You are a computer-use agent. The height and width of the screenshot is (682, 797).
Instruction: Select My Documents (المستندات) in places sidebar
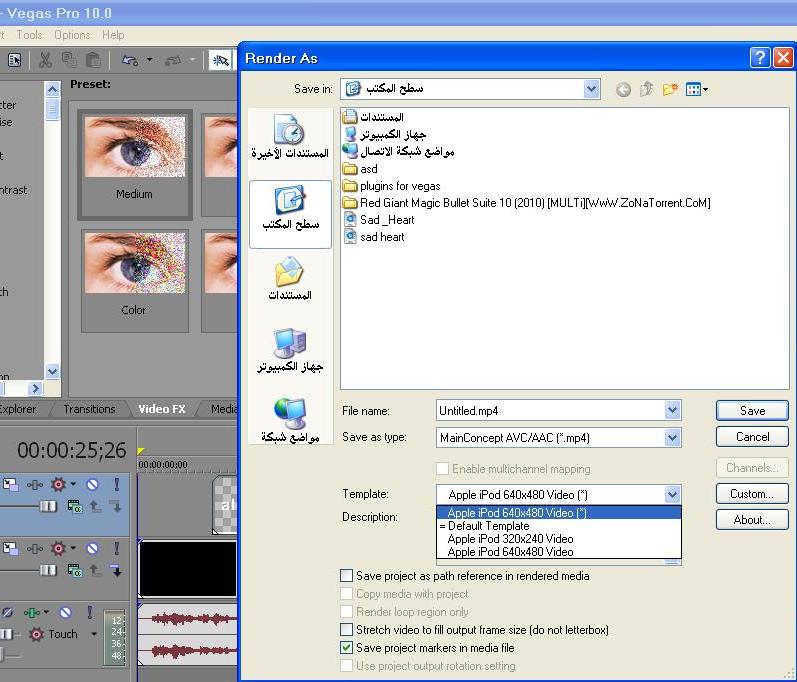[290, 278]
